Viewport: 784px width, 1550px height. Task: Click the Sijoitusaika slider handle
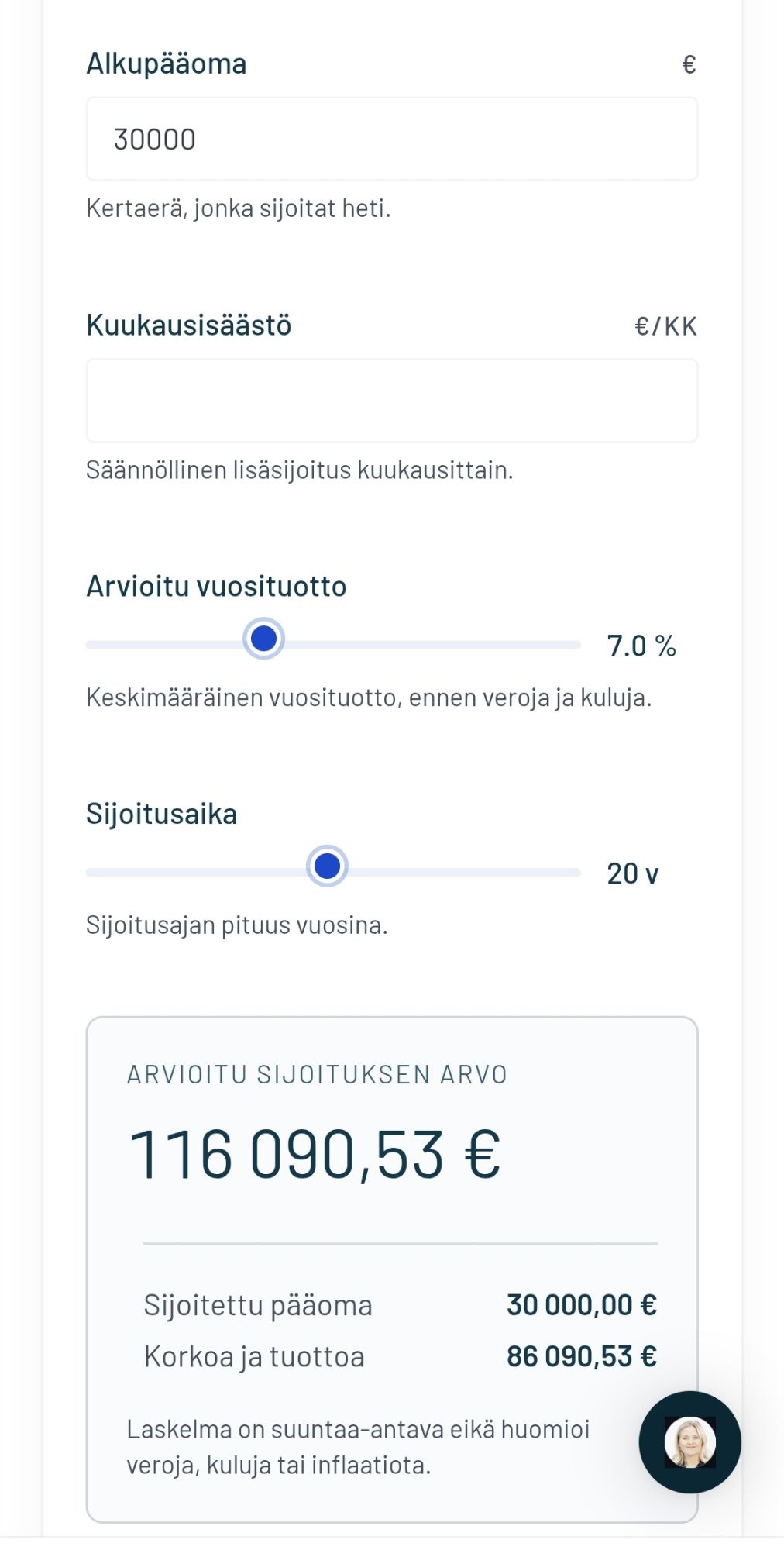pyautogui.click(x=327, y=866)
